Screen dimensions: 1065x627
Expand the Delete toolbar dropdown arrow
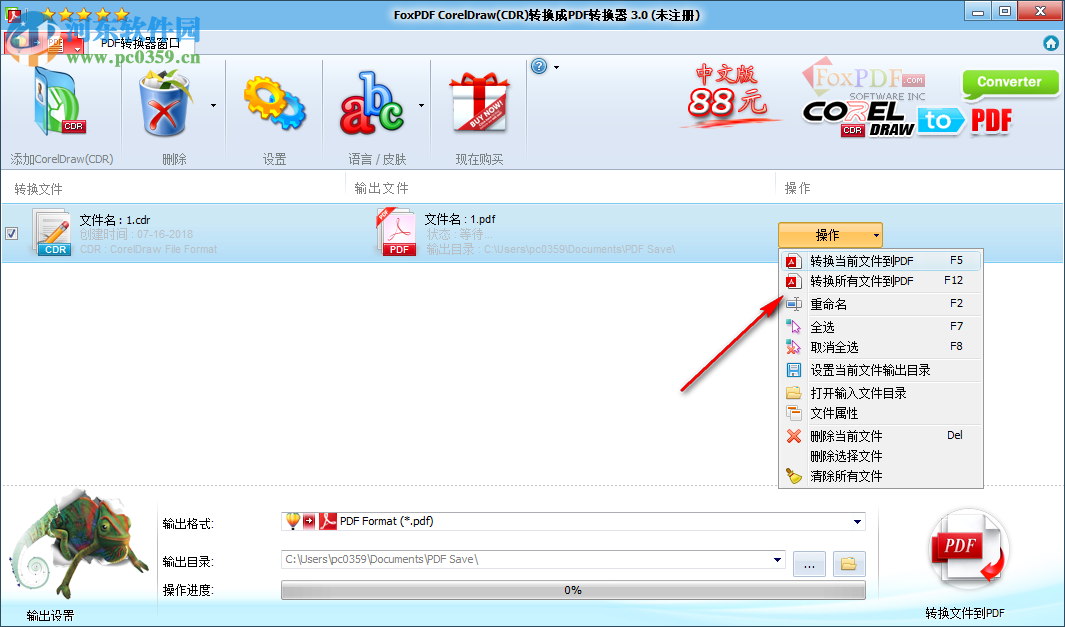pyautogui.click(x=210, y=104)
